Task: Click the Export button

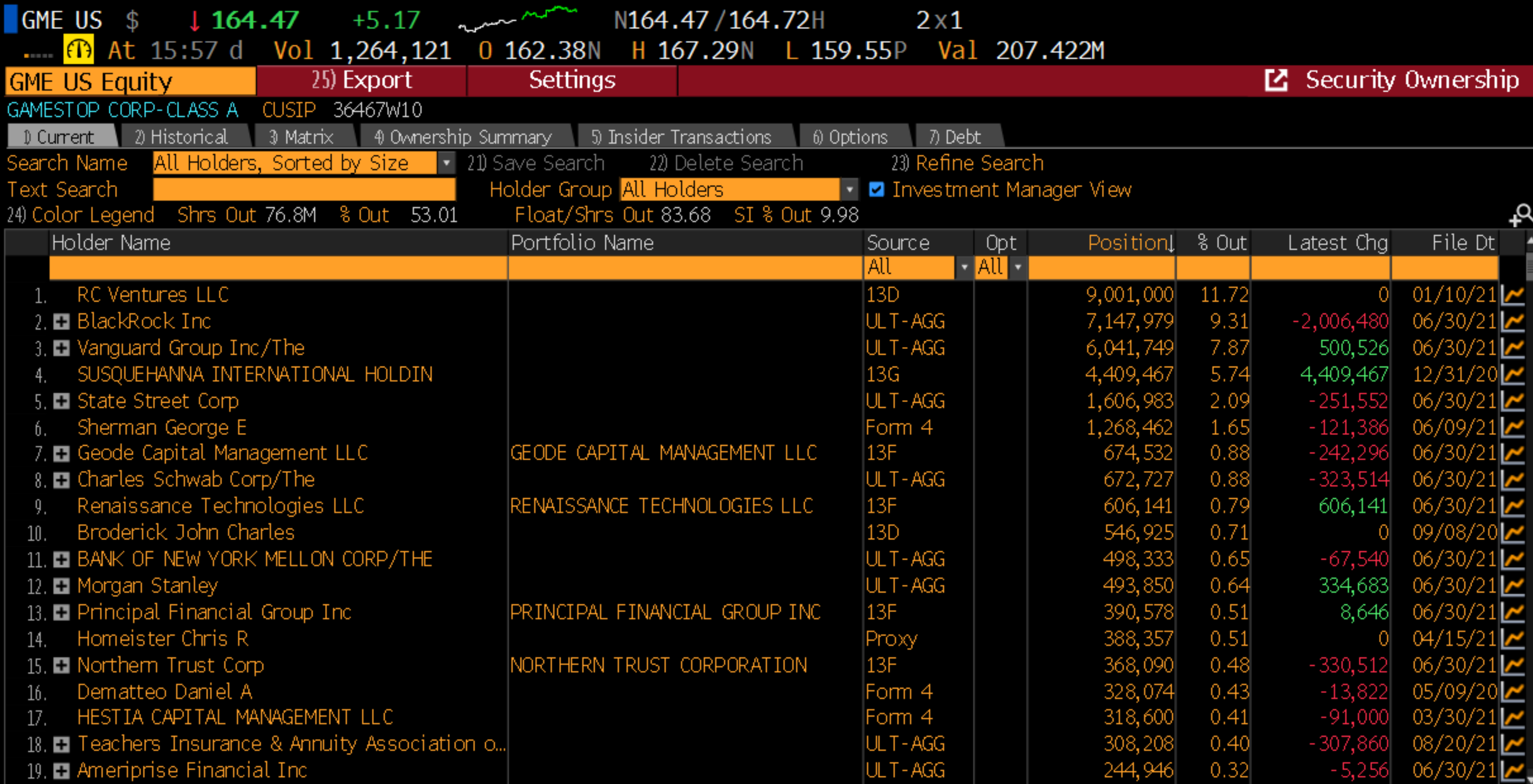Action: pyautogui.click(x=362, y=80)
